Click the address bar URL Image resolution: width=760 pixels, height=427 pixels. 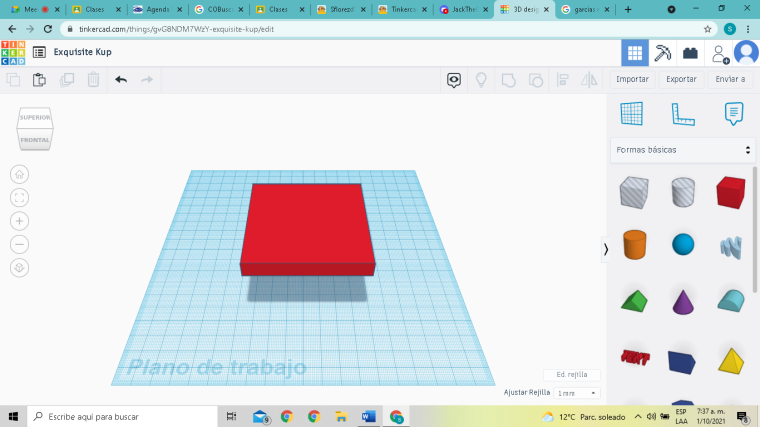click(176, 29)
